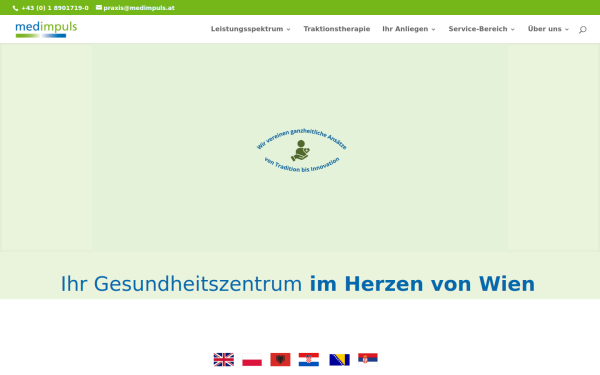Open the Über uns menu
This screenshot has height=375, width=600.
(x=545, y=29)
